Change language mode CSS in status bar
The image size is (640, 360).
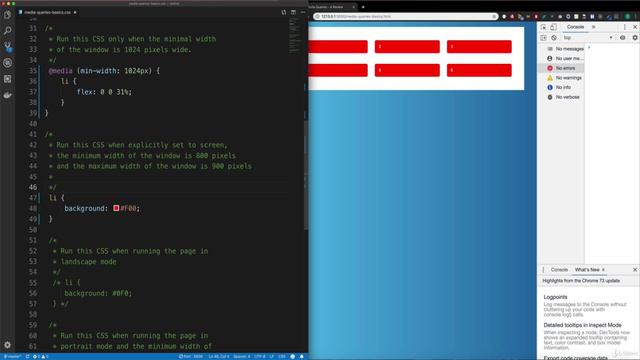282,356
